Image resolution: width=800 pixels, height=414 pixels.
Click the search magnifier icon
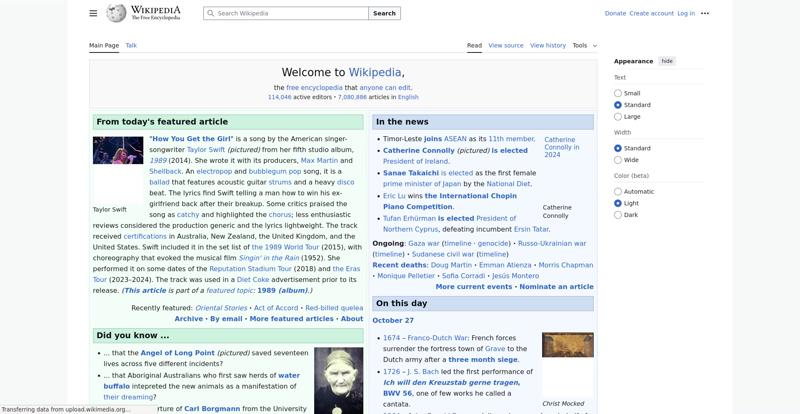pos(210,14)
